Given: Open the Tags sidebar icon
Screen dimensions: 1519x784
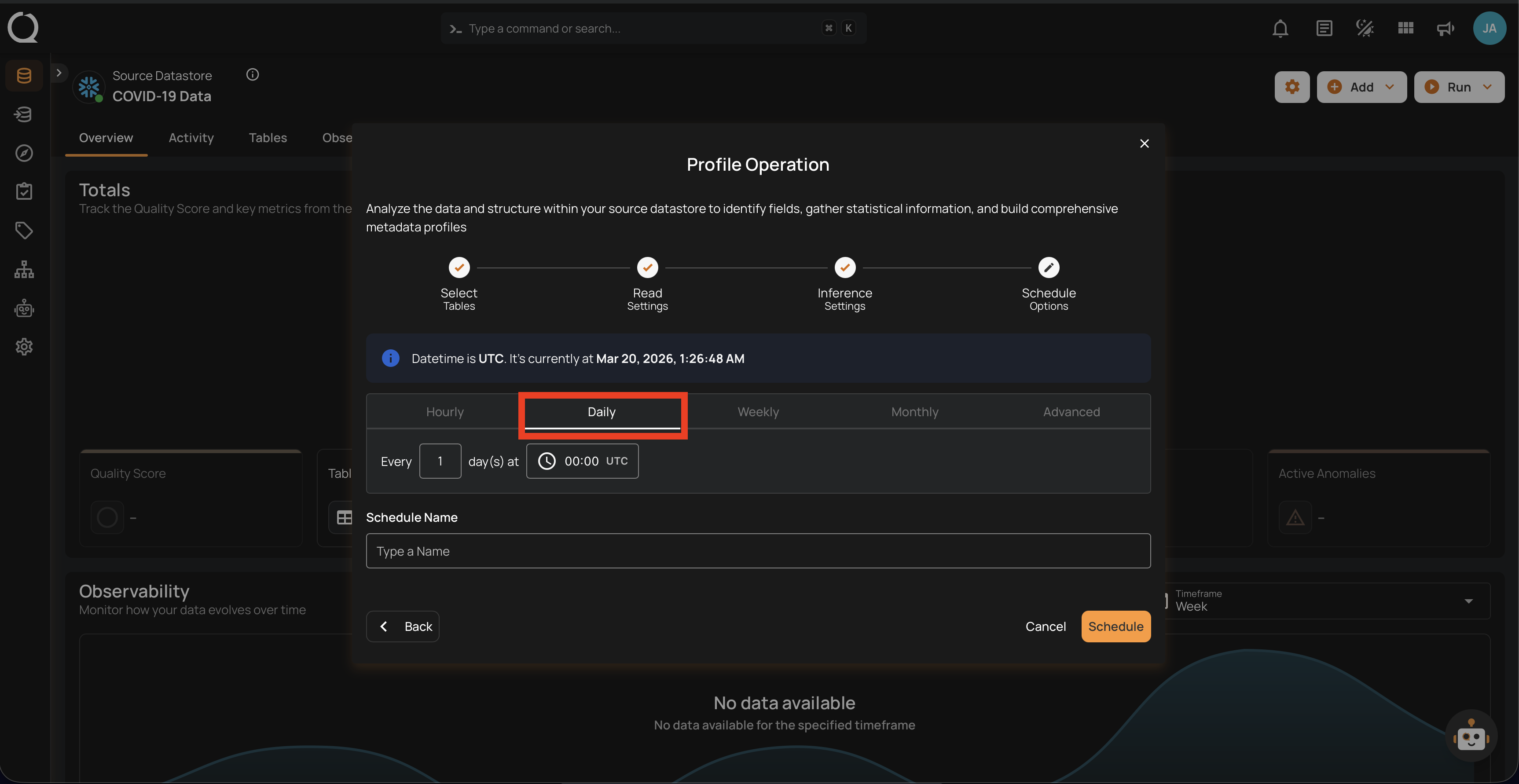Looking at the screenshot, I should point(24,230).
